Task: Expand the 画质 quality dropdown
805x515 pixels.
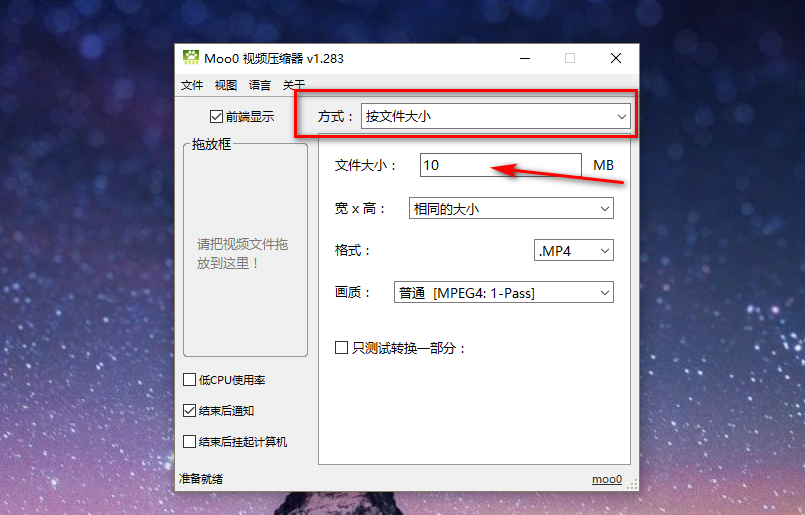Action: pyautogui.click(x=504, y=293)
